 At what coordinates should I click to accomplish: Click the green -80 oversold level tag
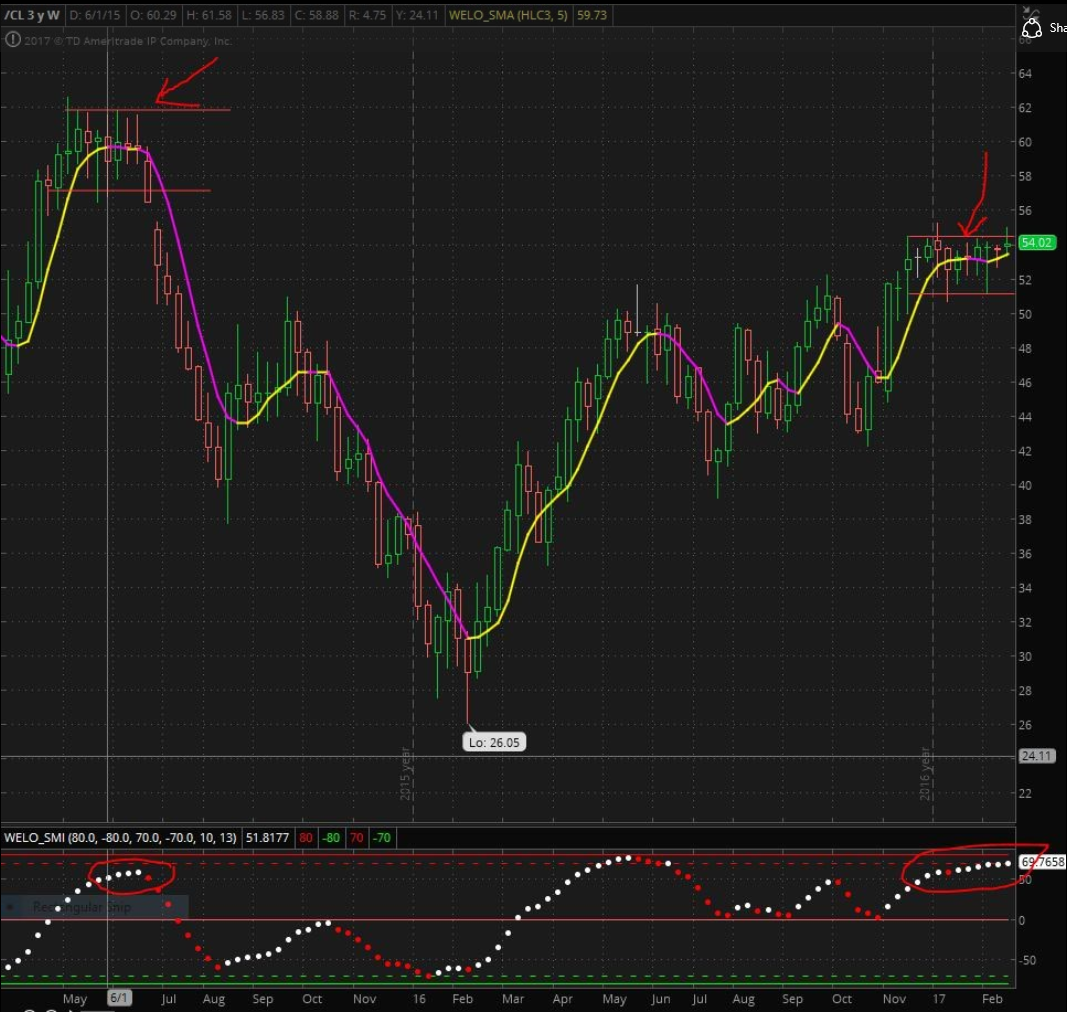pyautogui.click(x=331, y=838)
